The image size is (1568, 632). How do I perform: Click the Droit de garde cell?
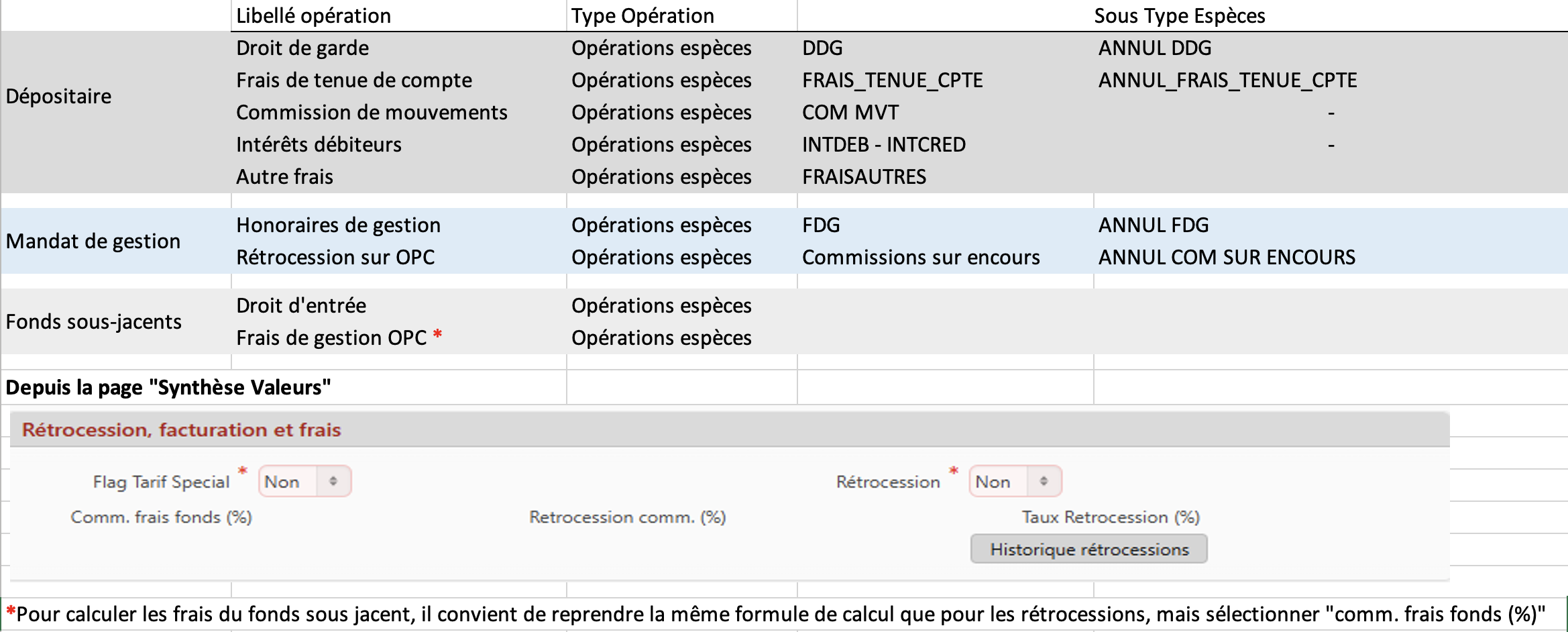pyautogui.click(x=302, y=48)
